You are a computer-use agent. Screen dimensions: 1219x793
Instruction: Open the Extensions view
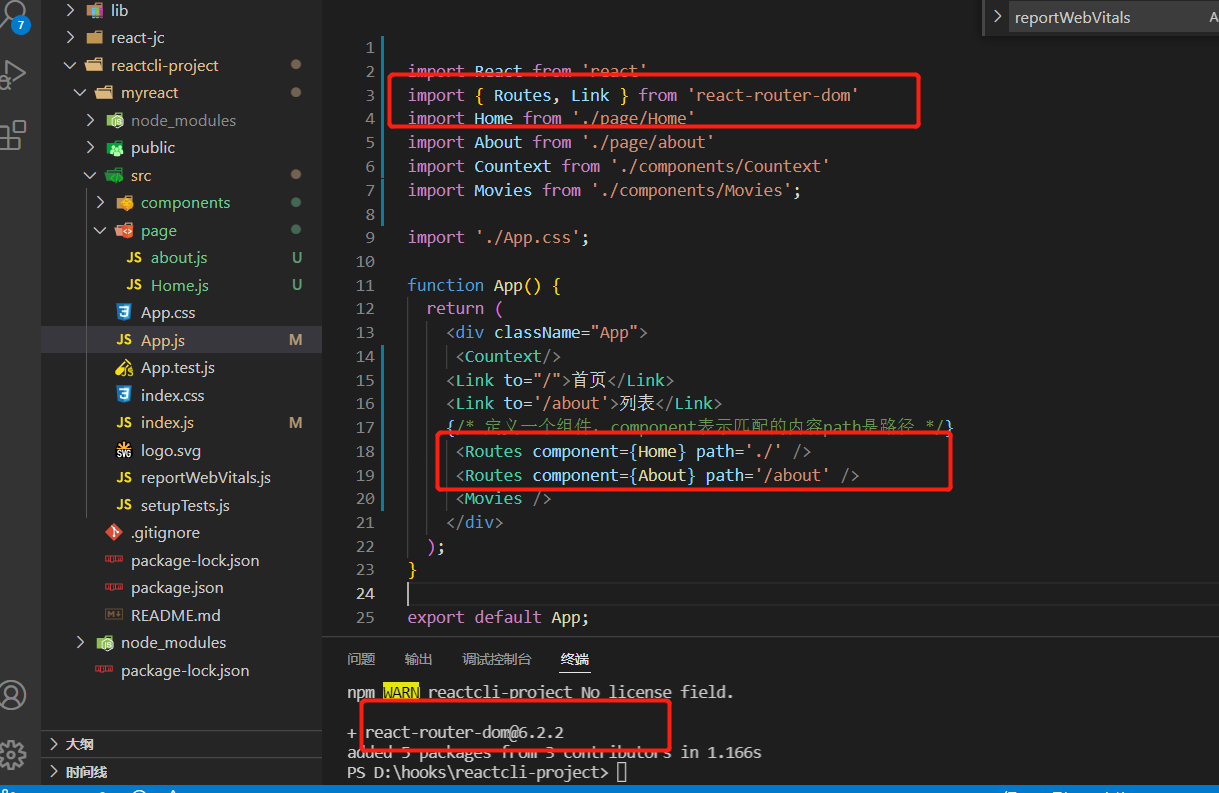click(x=13, y=135)
